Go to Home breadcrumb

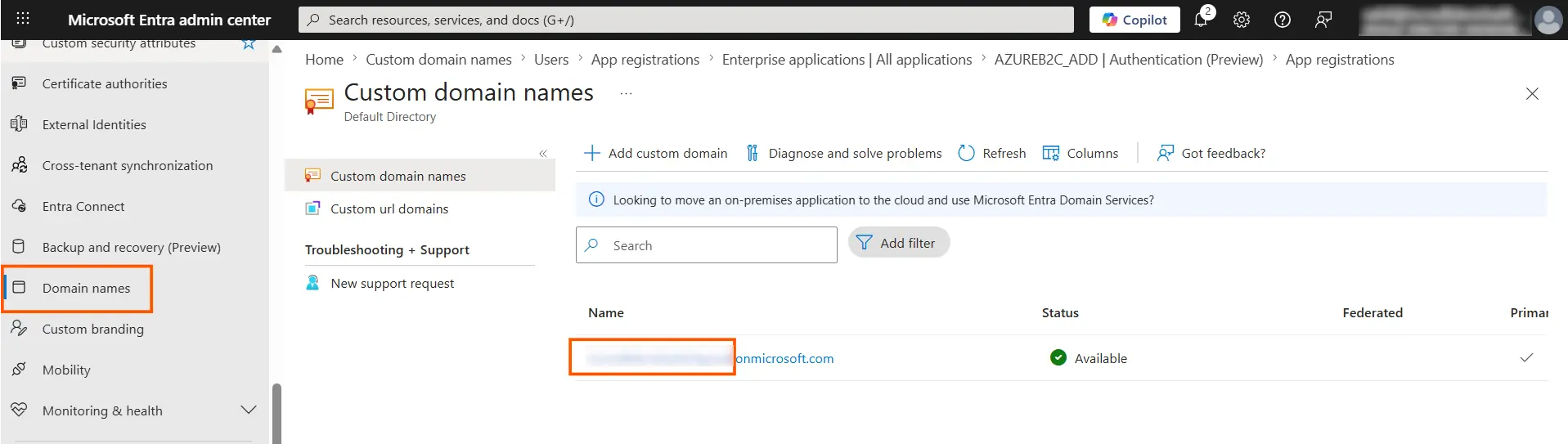(324, 60)
